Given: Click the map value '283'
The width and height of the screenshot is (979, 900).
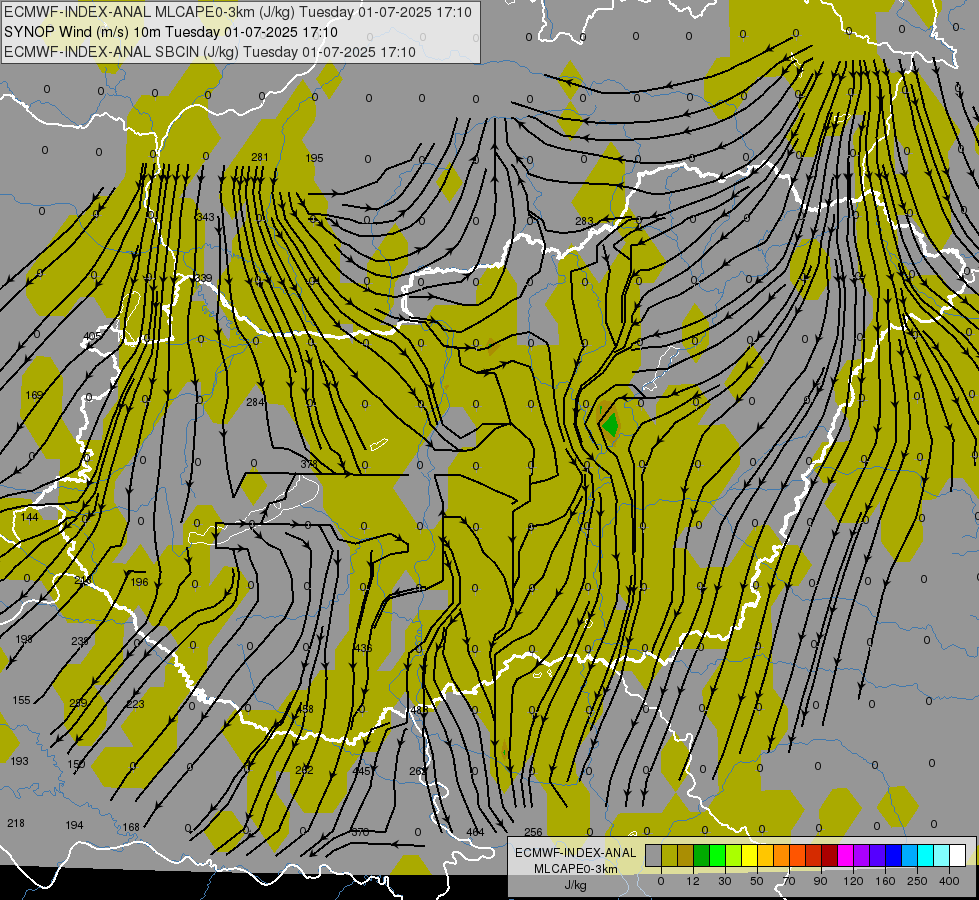Looking at the screenshot, I should click(x=584, y=221).
